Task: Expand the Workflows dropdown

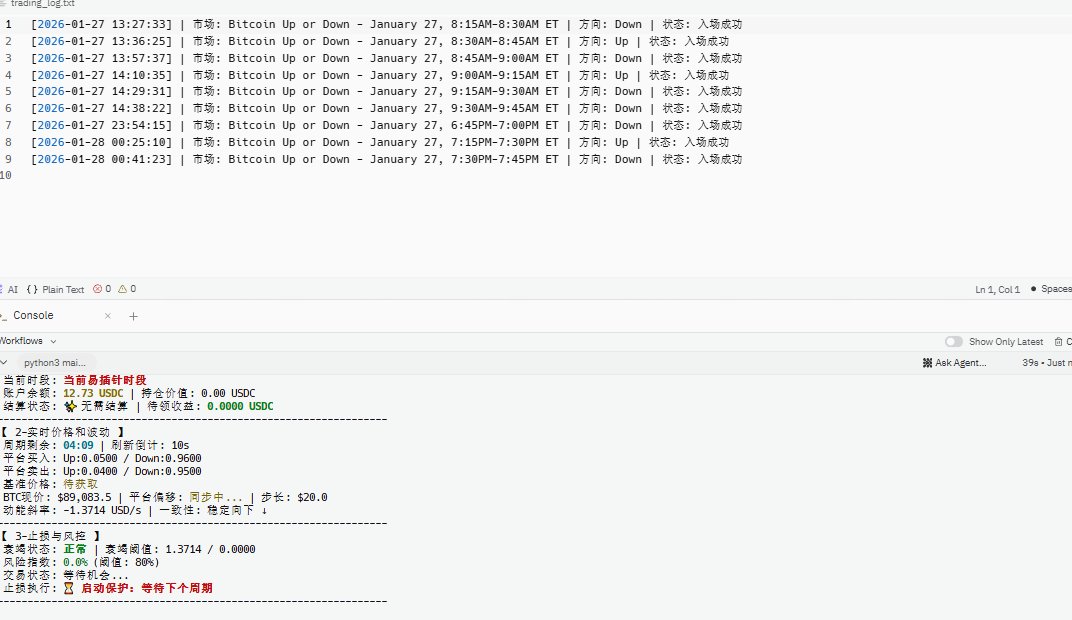Action: pos(28,341)
